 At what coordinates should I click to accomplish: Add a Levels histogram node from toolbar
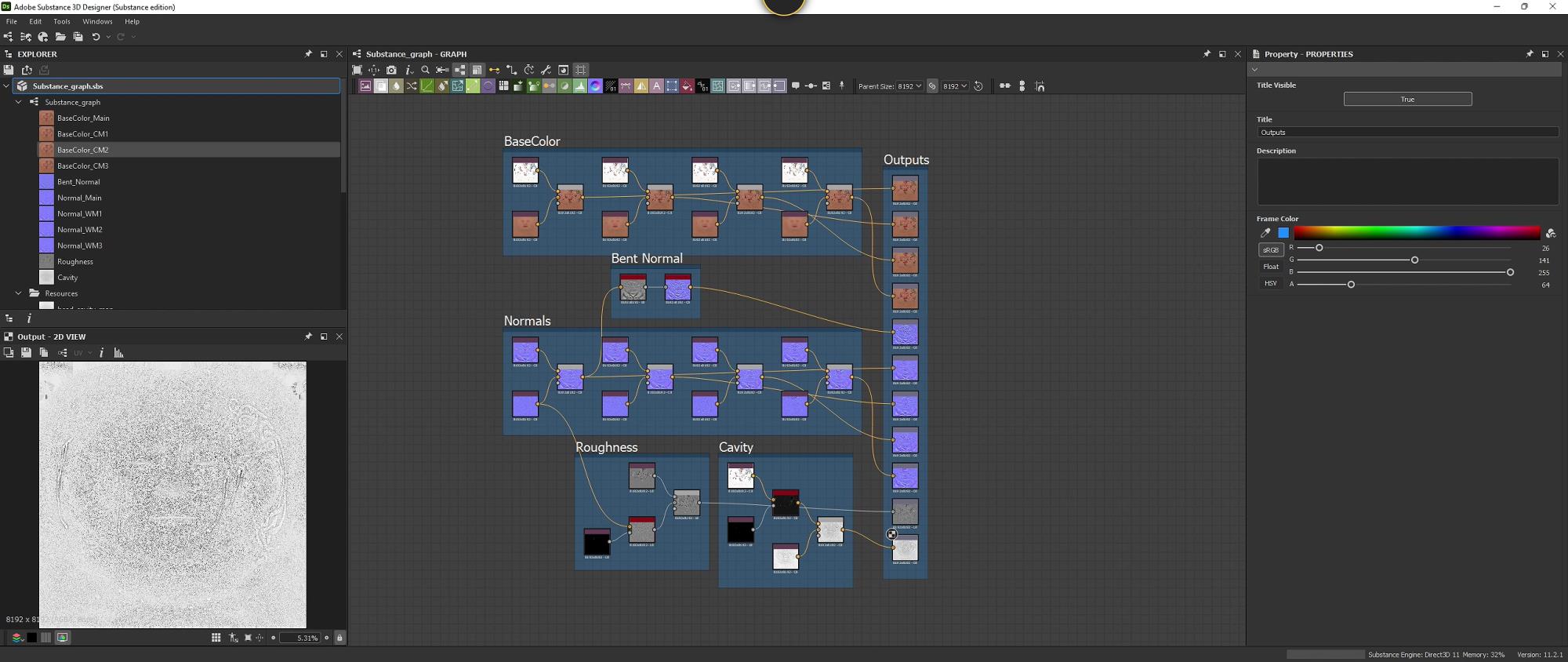(x=579, y=86)
